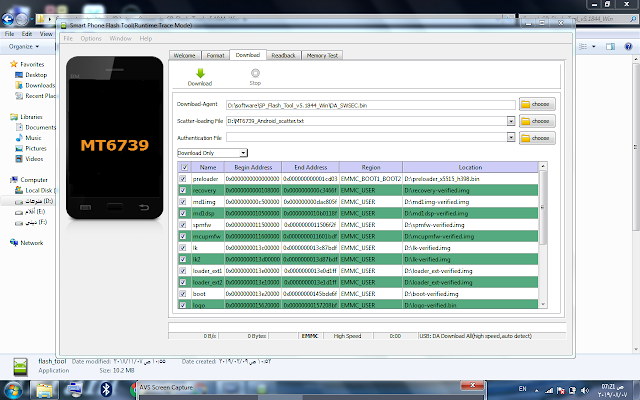Click the EN language indicator
This screenshot has height=400, width=640.
click(522, 389)
